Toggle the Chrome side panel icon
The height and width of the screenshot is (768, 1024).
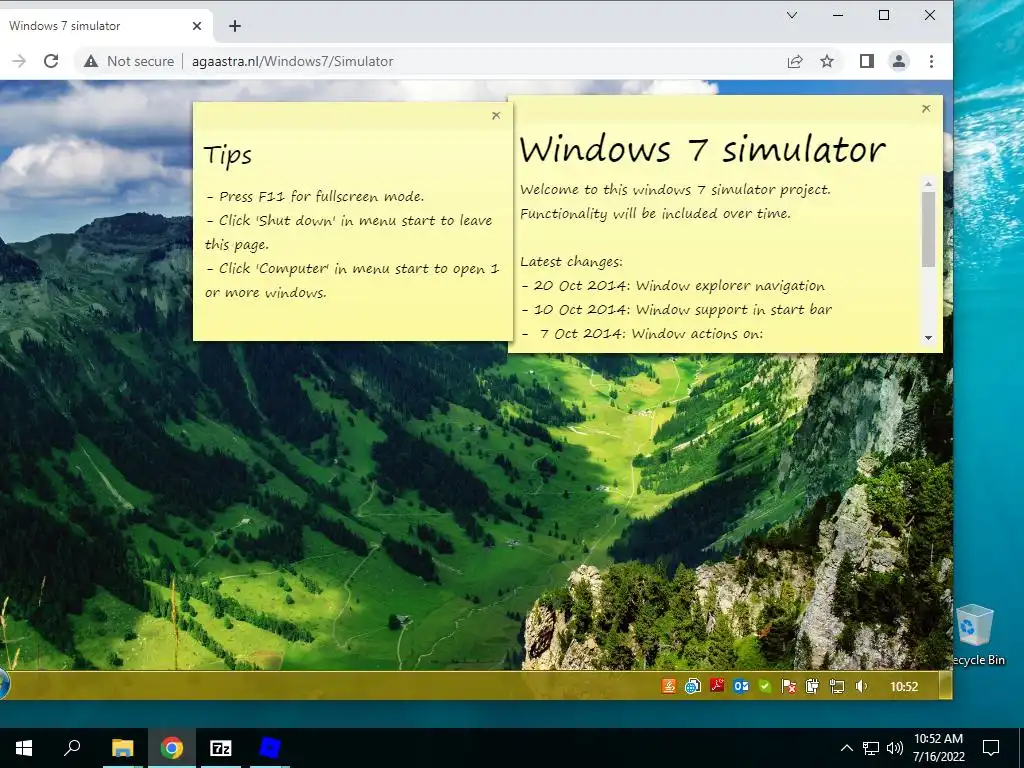point(867,61)
